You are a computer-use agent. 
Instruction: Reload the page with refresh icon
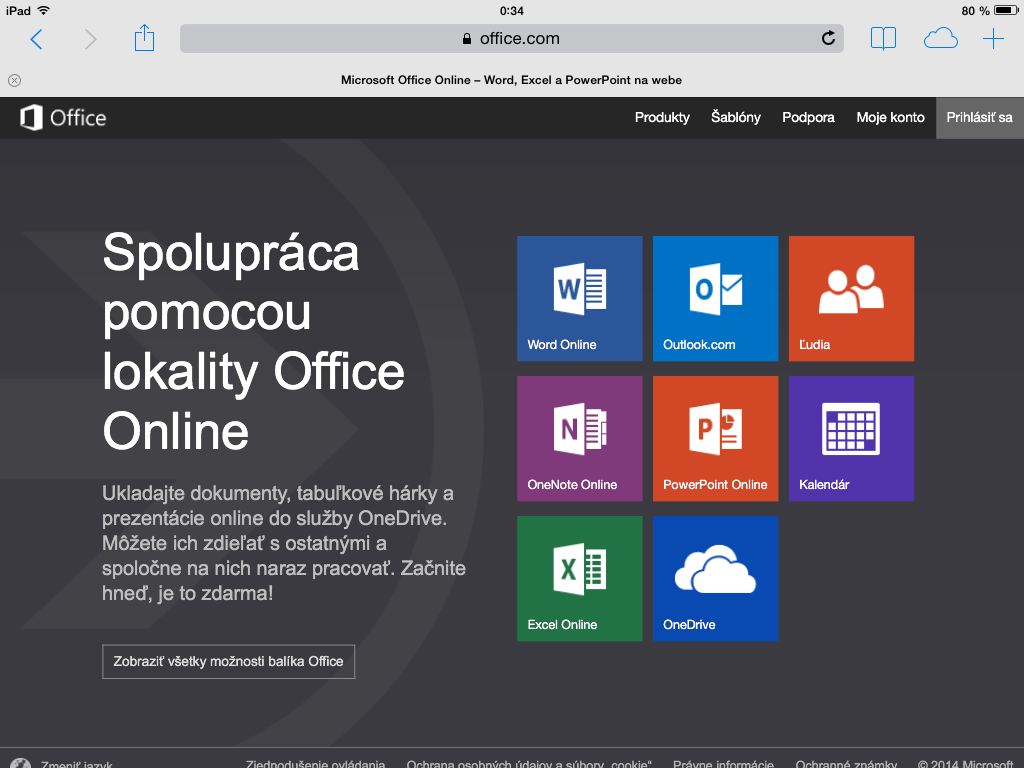[x=828, y=38]
